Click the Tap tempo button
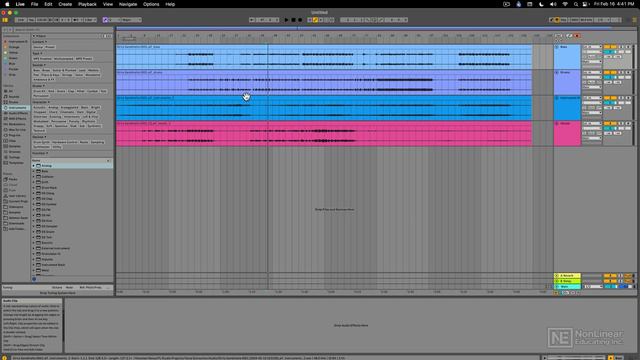The height and width of the screenshot is (360, 640). pyautogui.click(x=31, y=20)
